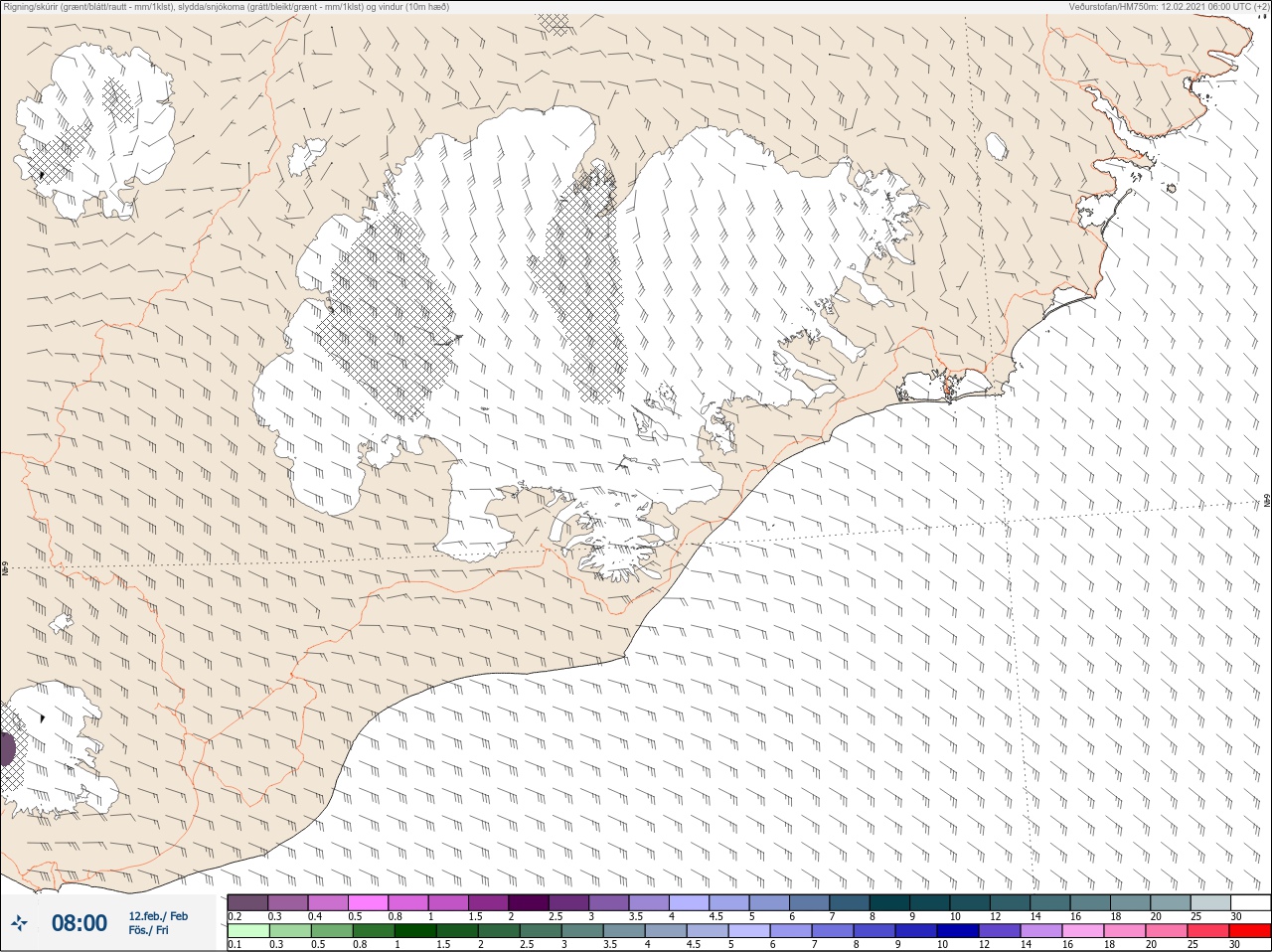Image resolution: width=1272 pixels, height=952 pixels.
Task: Pick the light pink 16–18 swatch in 0.1-scale
Action: pos(1083,931)
